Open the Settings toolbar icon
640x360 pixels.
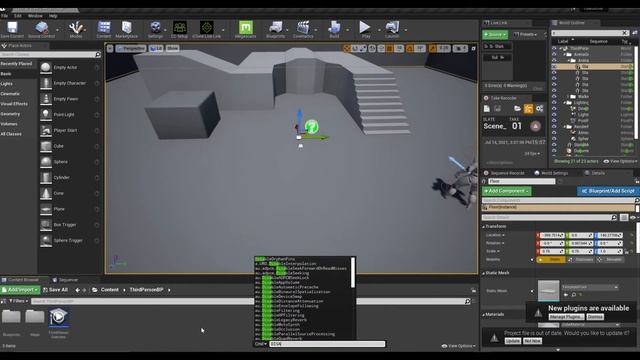click(x=155, y=29)
